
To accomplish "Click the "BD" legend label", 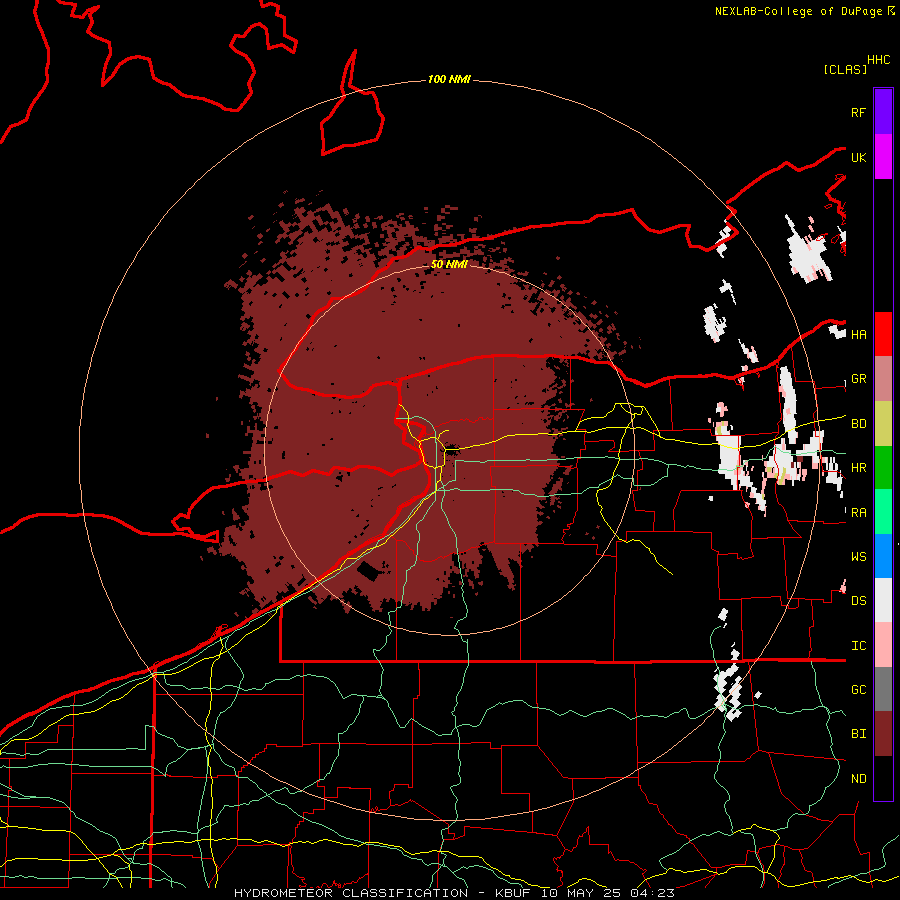I will 858,424.
